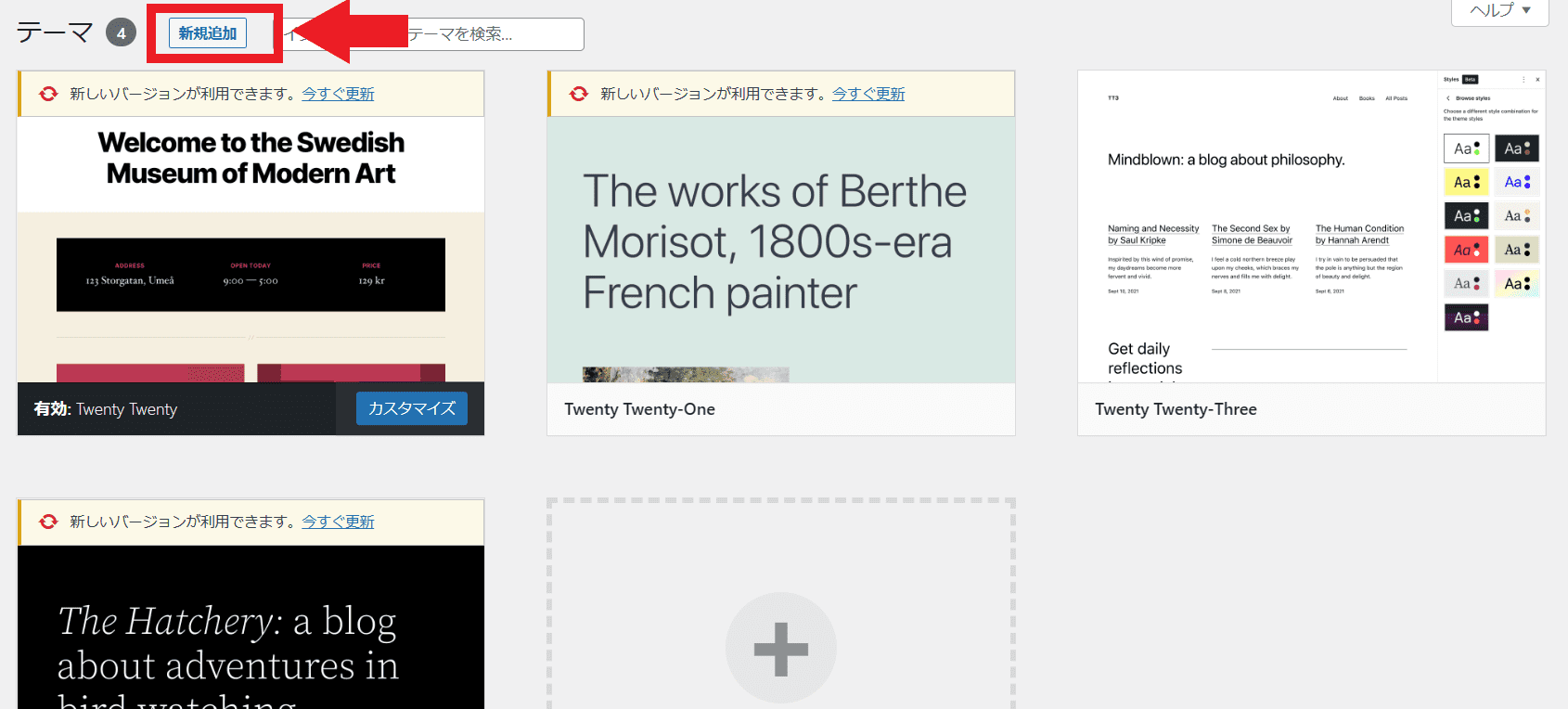Click the Twenty Twenty-One theme name
Image resolution: width=1568 pixels, height=709 pixels.
pos(640,409)
